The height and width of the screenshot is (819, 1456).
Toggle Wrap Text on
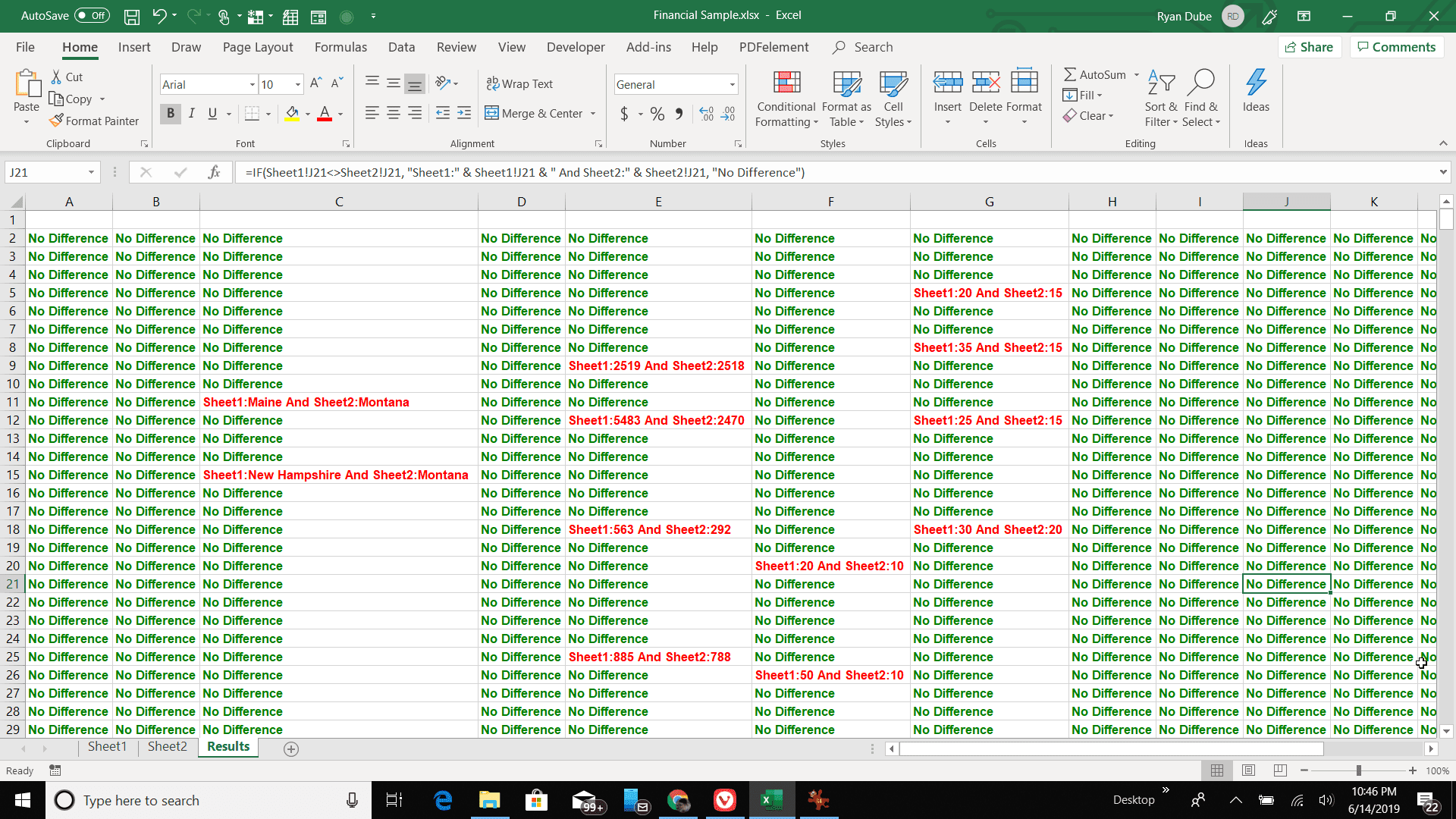520,83
